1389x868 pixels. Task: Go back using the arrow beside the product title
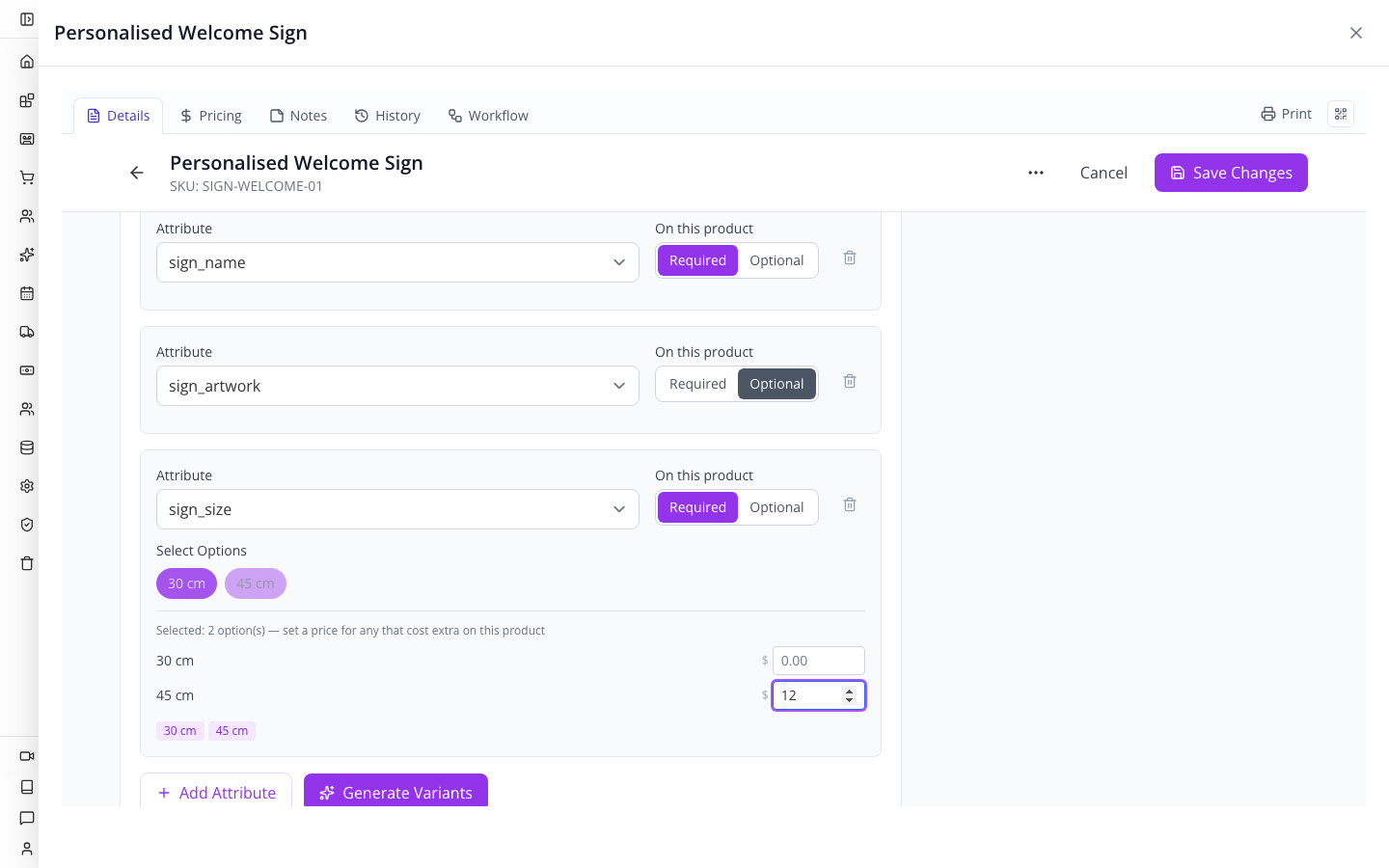137,173
